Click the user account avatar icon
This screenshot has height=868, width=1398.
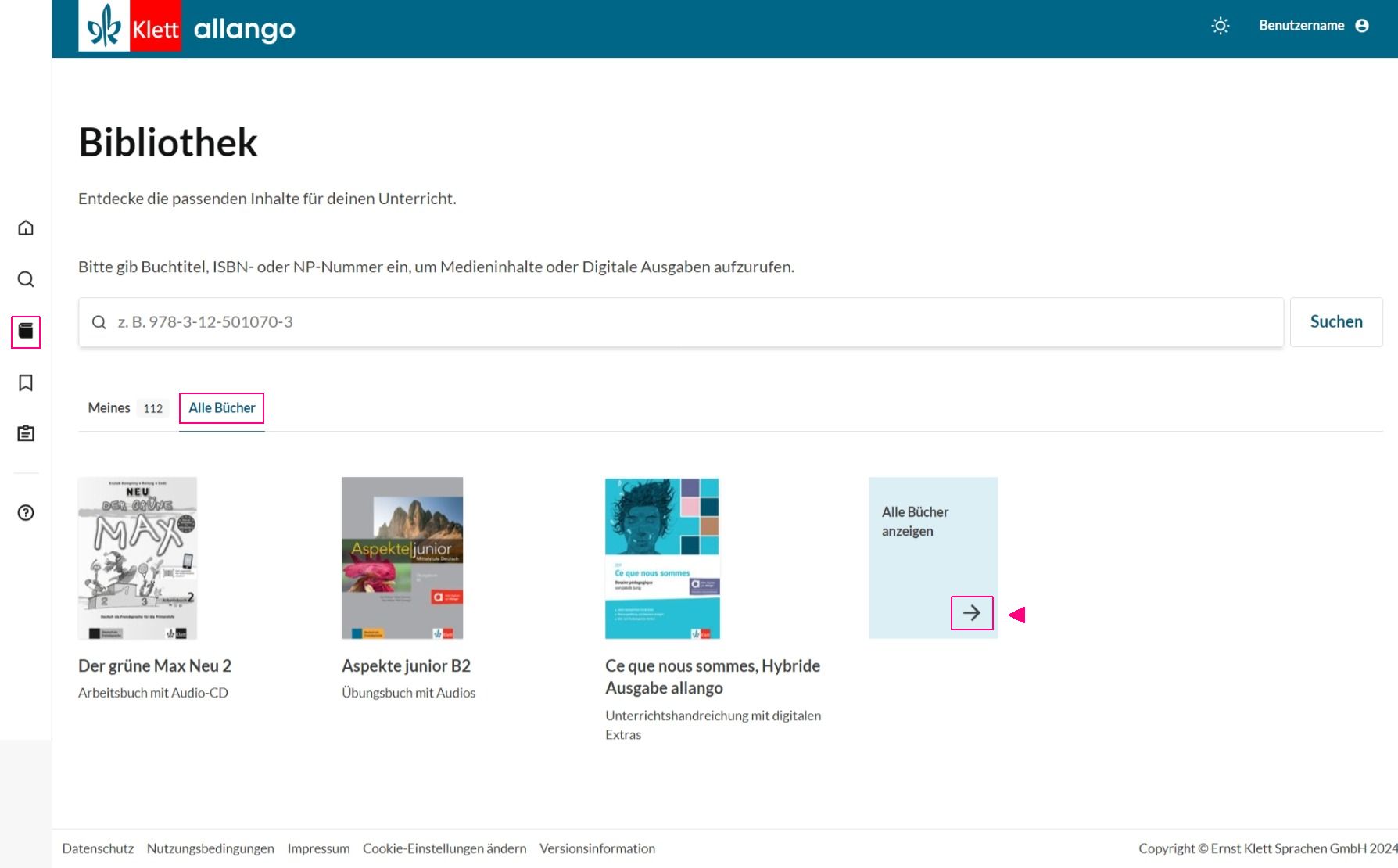pos(1362,26)
